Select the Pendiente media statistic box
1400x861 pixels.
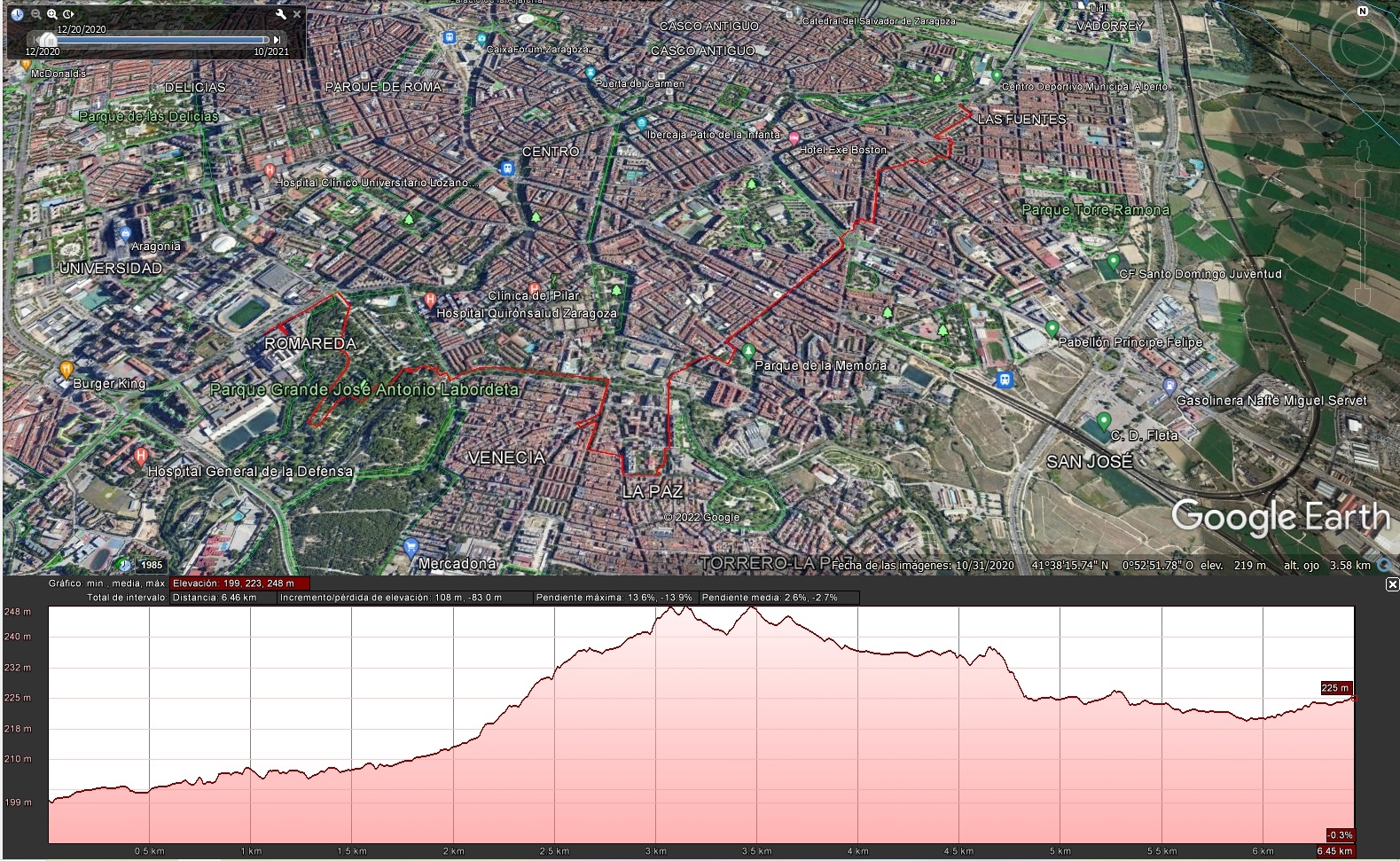click(770, 598)
